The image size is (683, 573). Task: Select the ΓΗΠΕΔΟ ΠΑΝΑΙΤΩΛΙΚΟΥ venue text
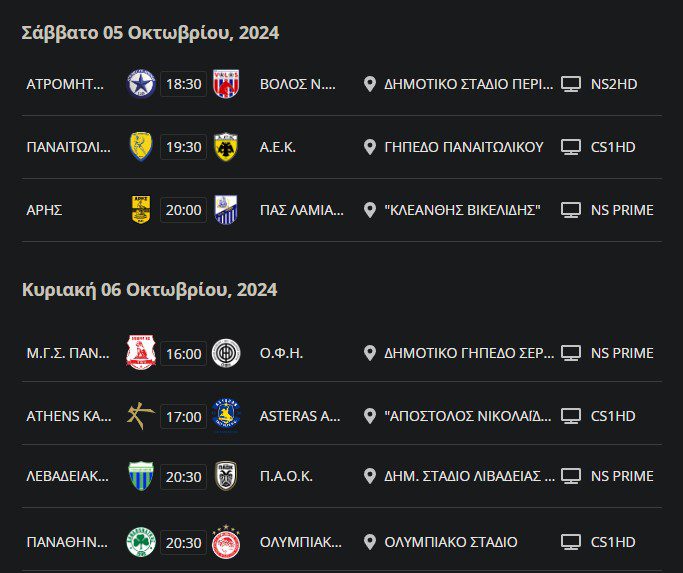pos(464,147)
